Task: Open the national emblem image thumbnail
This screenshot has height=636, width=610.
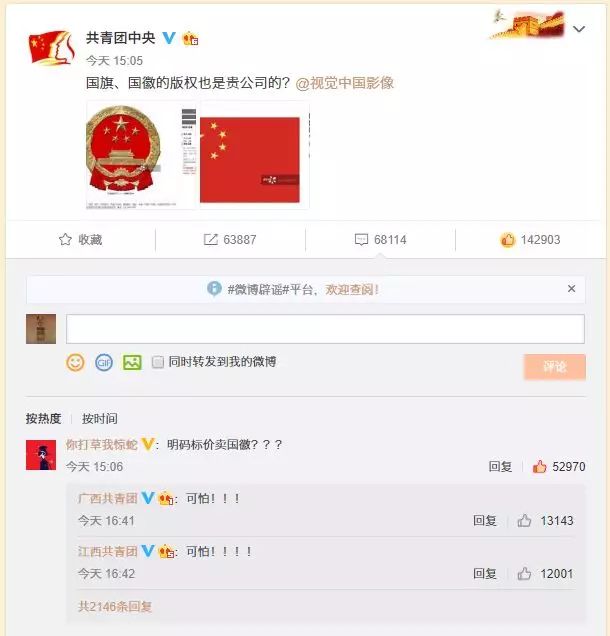Action: 142,155
